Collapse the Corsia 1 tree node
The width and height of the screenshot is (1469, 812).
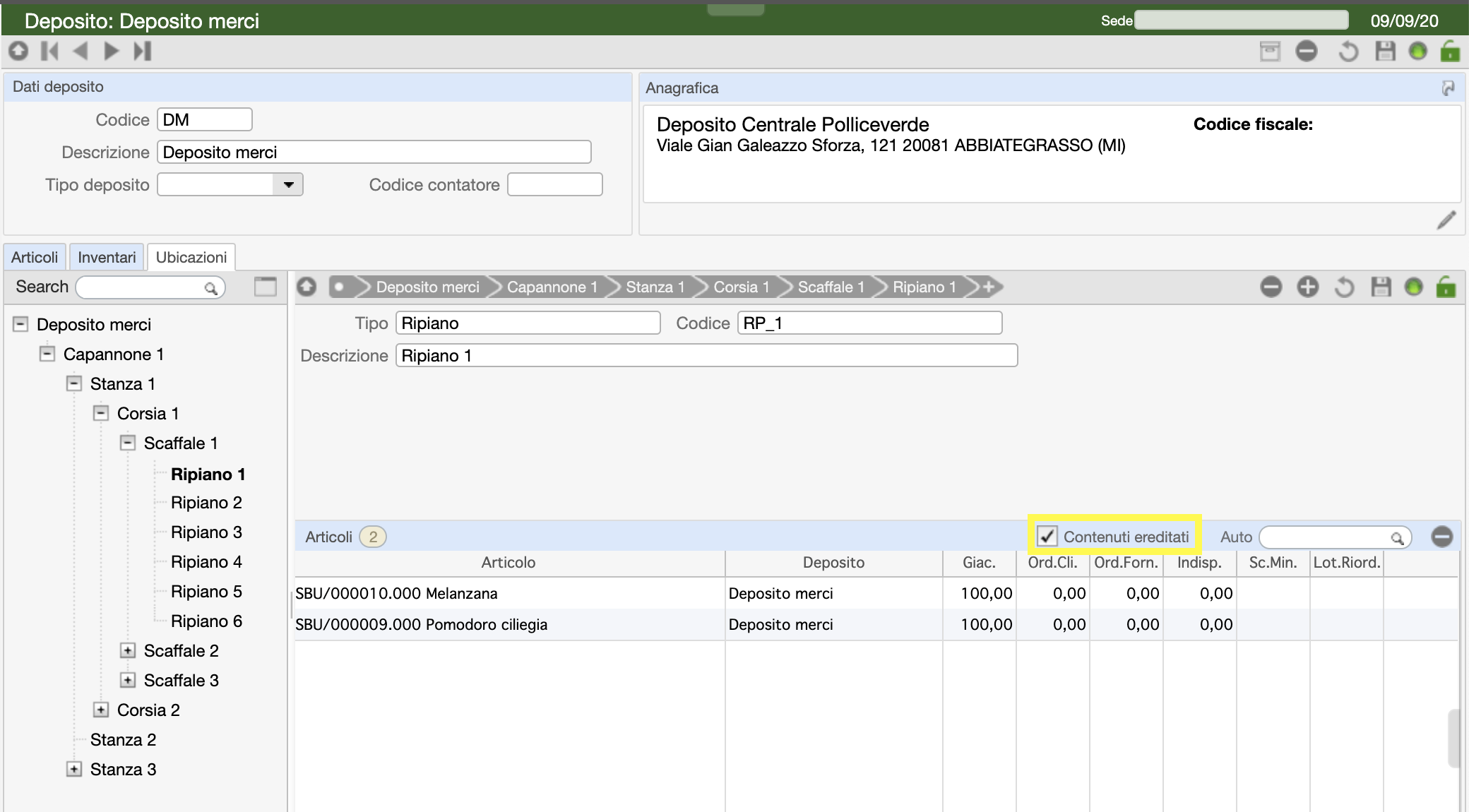[101, 413]
